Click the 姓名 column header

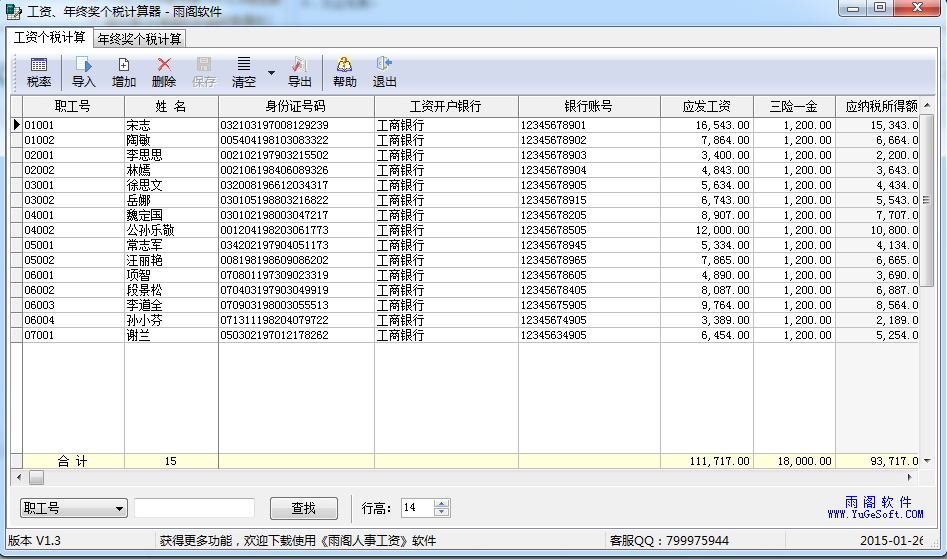pos(170,106)
